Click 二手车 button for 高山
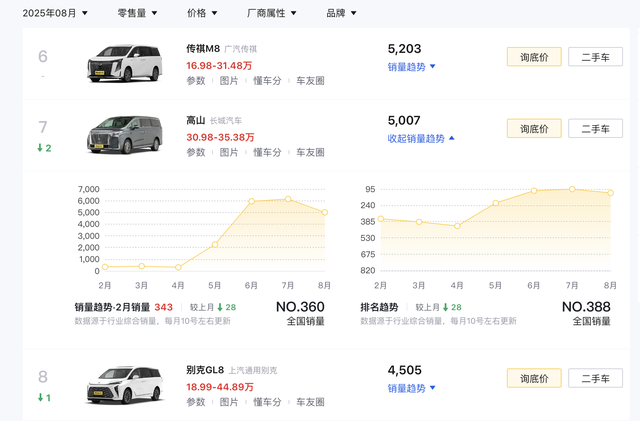 click(x=596, y=129)
